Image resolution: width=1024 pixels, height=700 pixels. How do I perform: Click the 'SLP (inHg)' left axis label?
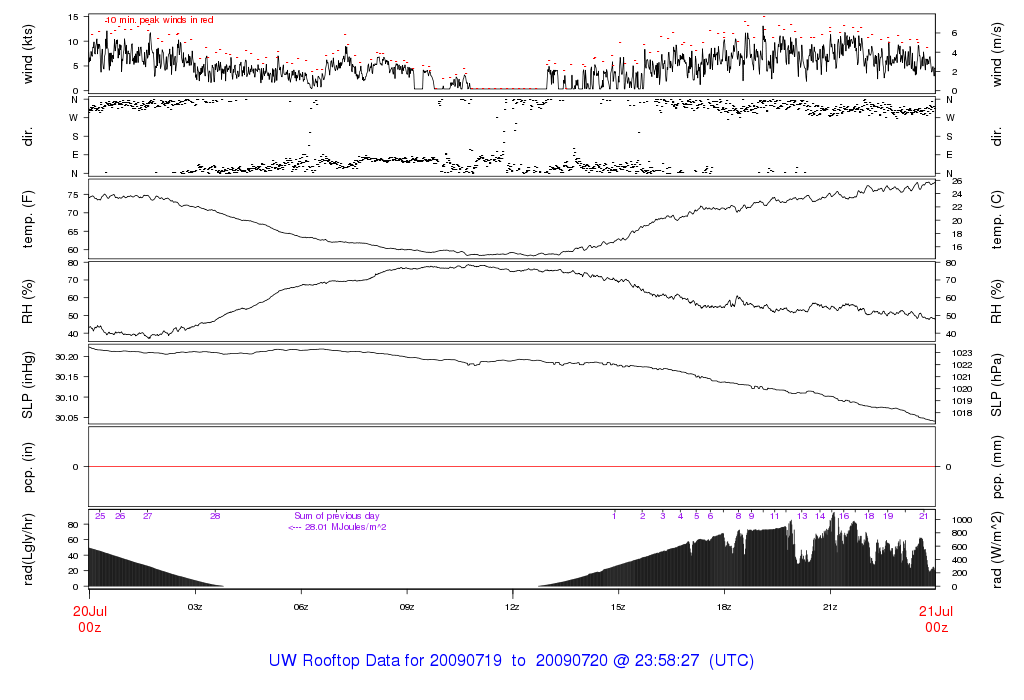(28, 383)
